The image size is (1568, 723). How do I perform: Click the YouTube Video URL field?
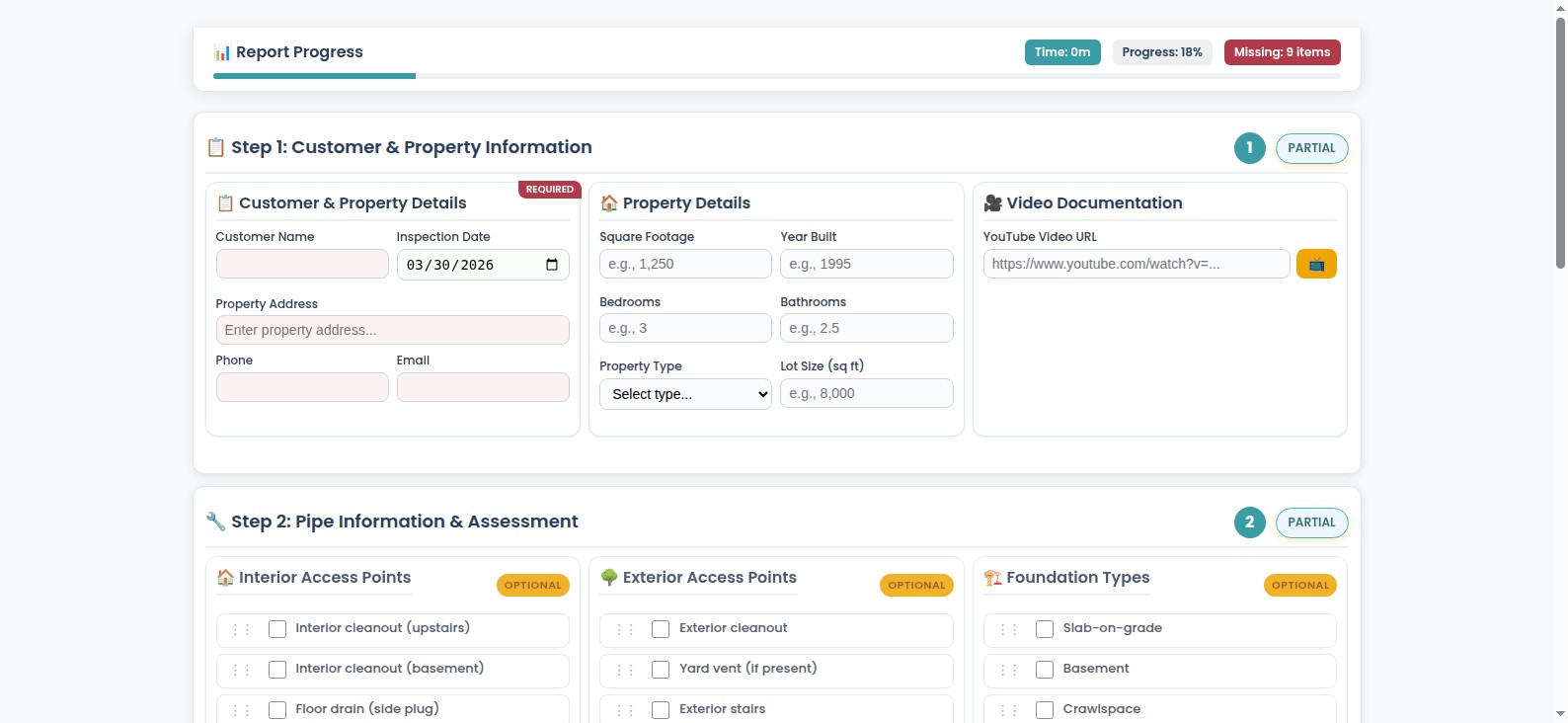1136,264
